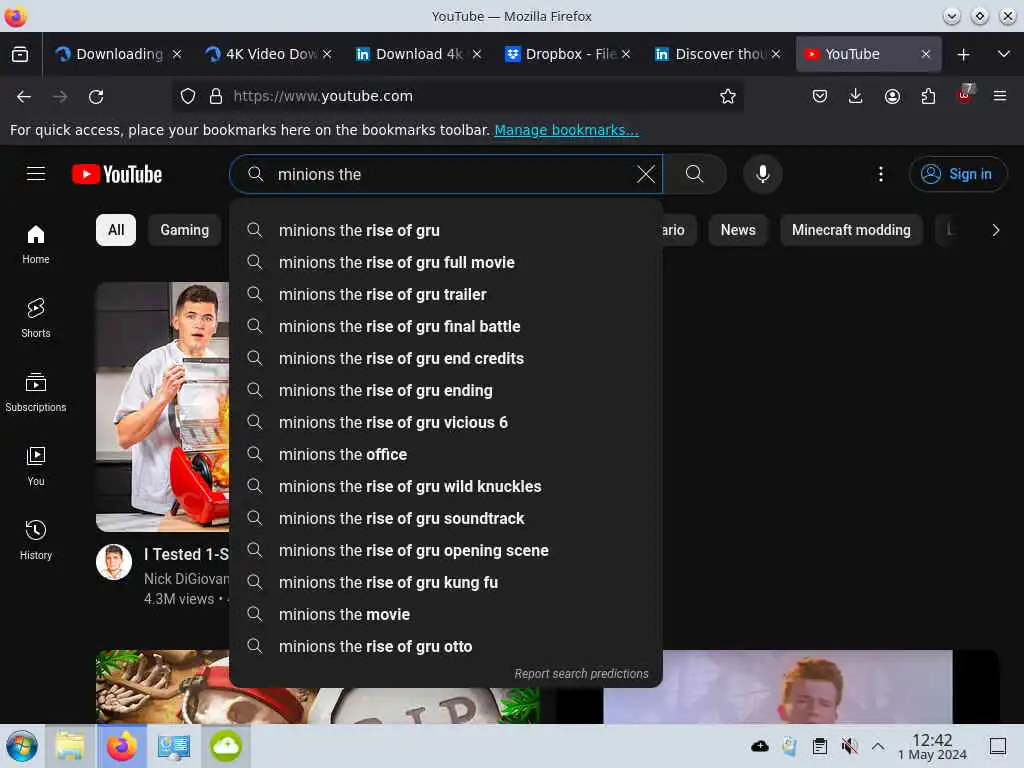Toggle muted volume icon in tray
Screen dimensions: 1024x768
849,746
